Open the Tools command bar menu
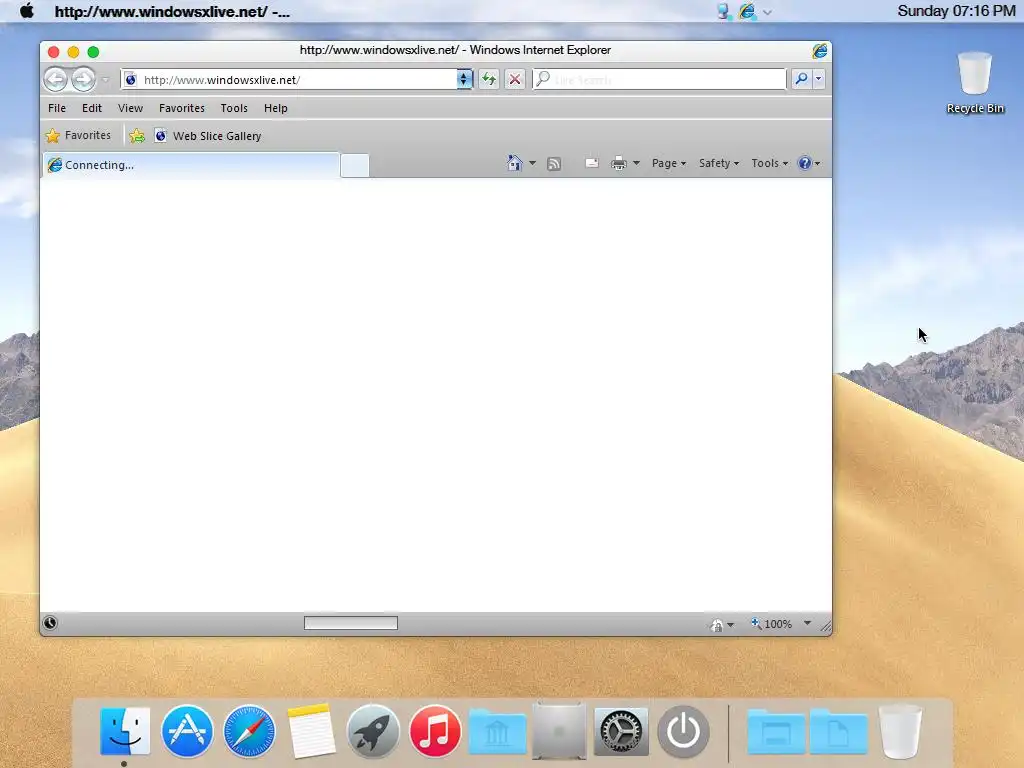This screenshot has width=1024, height=768. pos(769,163)
